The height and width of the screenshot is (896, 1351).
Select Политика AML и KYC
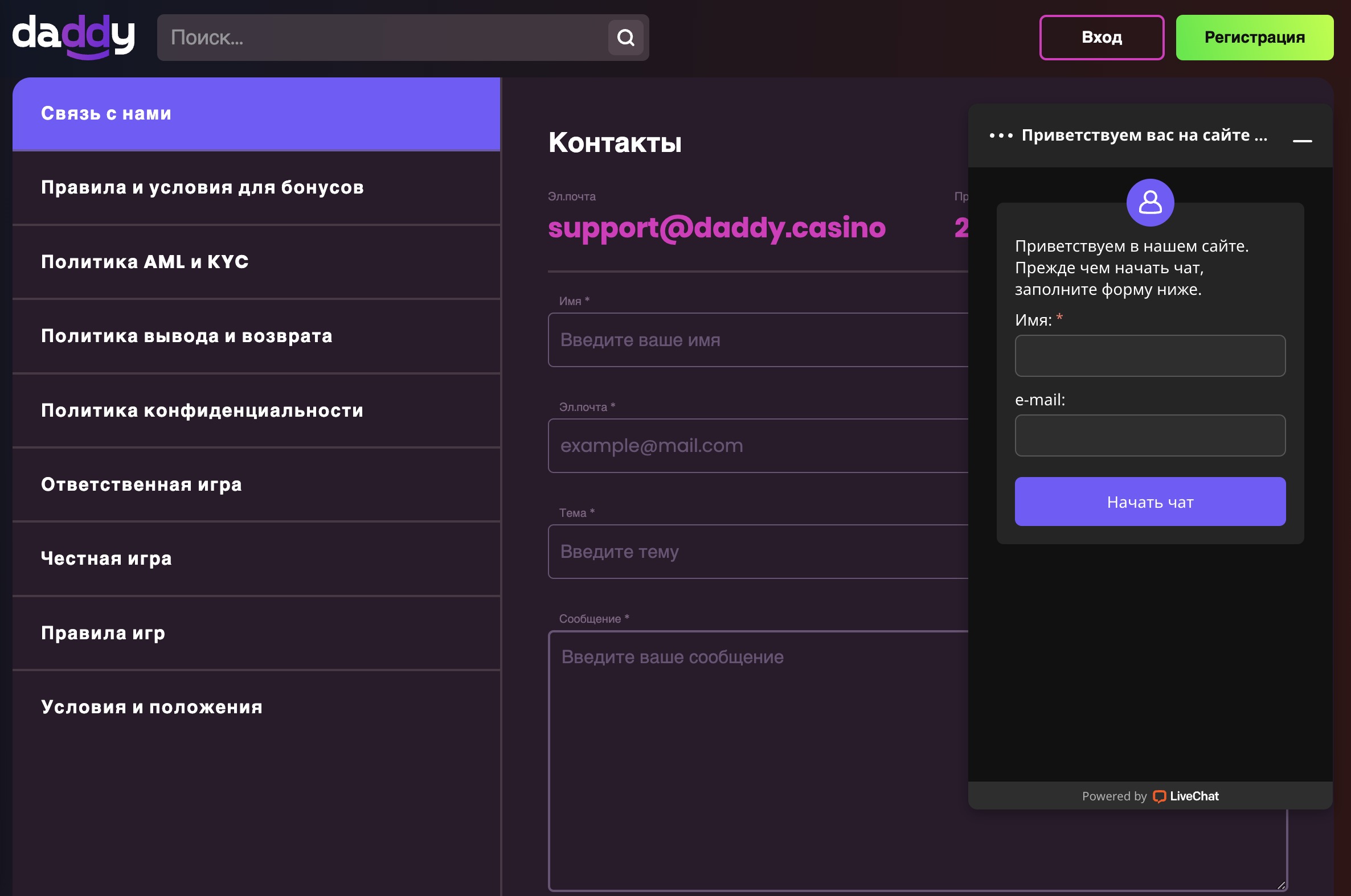click(256, 262)
